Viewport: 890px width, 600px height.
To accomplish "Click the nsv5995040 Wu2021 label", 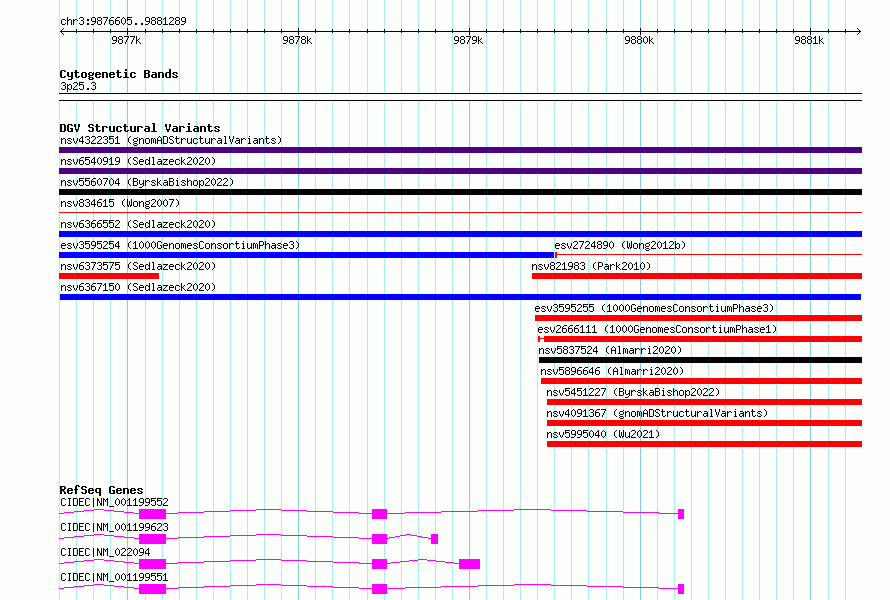I will click(x=603, y=434).
